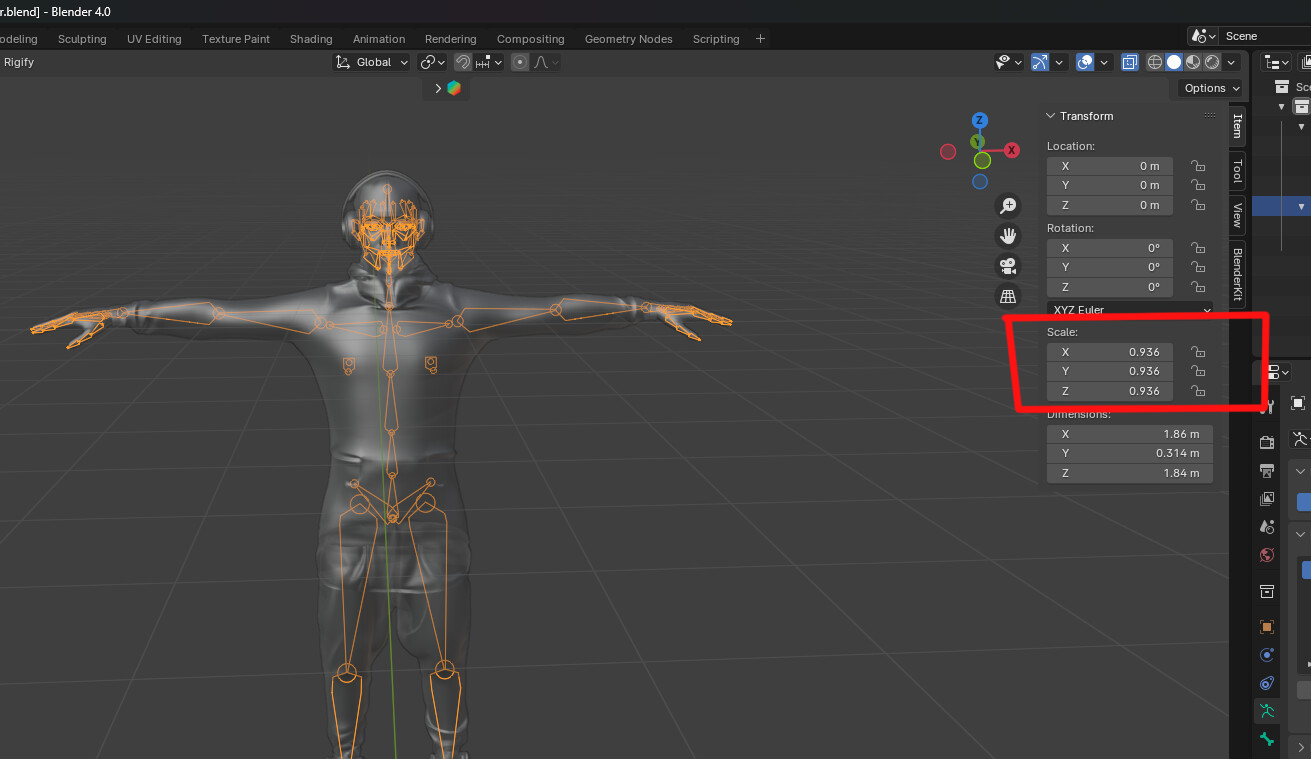Image resolution: width=1311 pixels, height=759 pixels.
Task: Toggle snapping magnet icon
Action: click(x=463, y=62)
